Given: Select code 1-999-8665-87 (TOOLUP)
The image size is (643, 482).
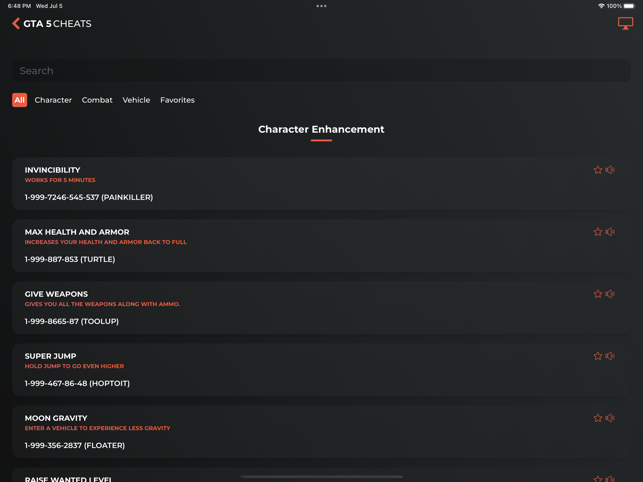Looking at the screenshot, I should [72, 321].
